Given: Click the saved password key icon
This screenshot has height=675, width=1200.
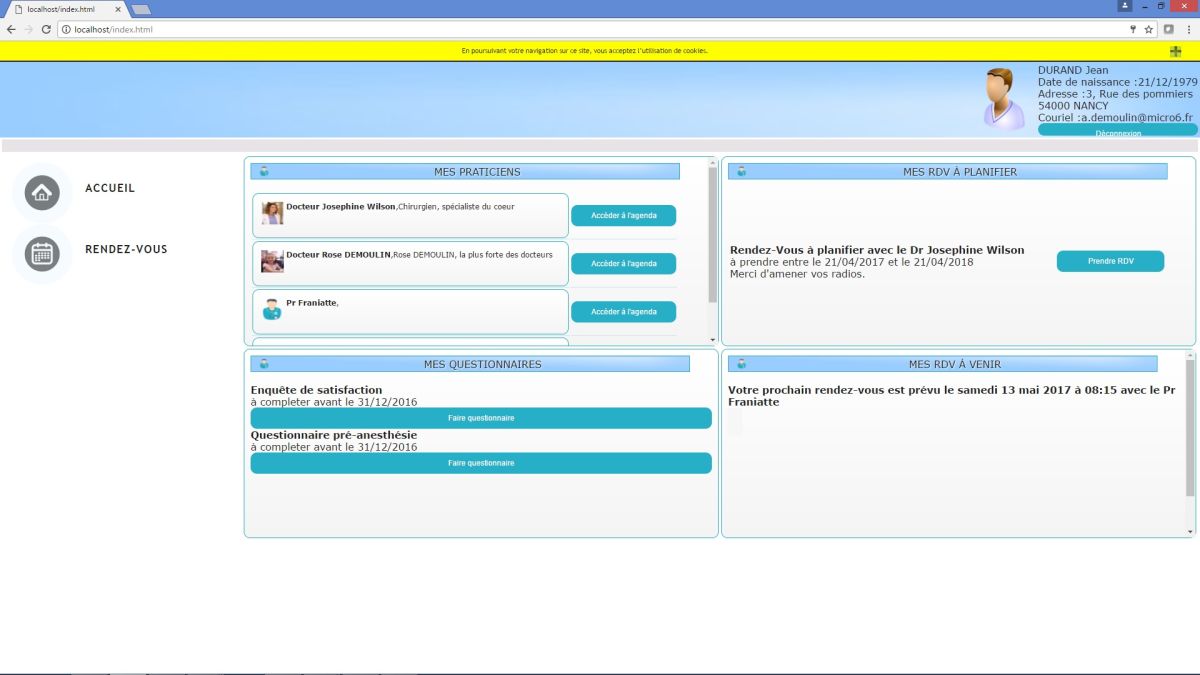Looking at the screenshot, I should tap(1132, 30).
